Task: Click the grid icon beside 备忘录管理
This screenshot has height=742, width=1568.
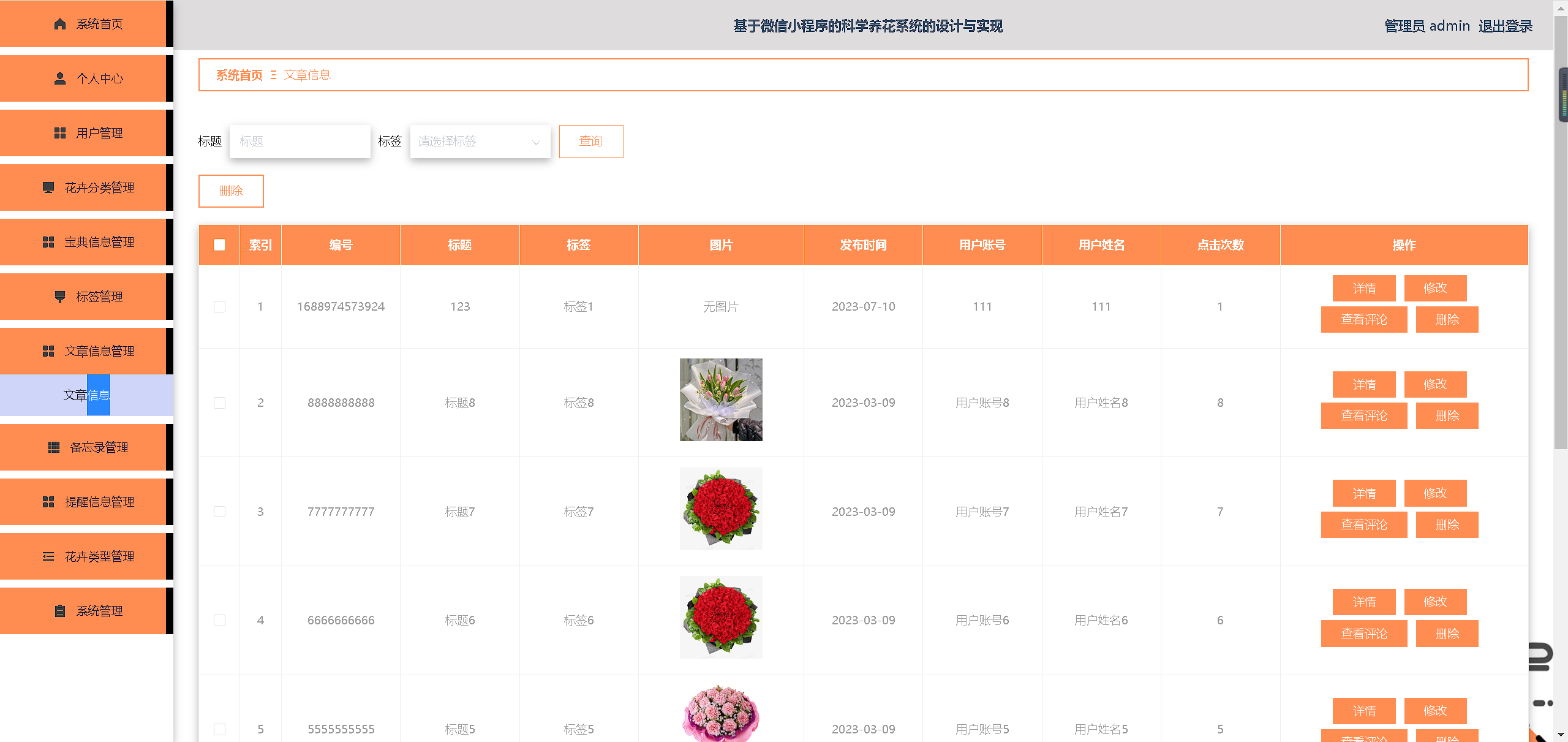Action: coord(54,447)
